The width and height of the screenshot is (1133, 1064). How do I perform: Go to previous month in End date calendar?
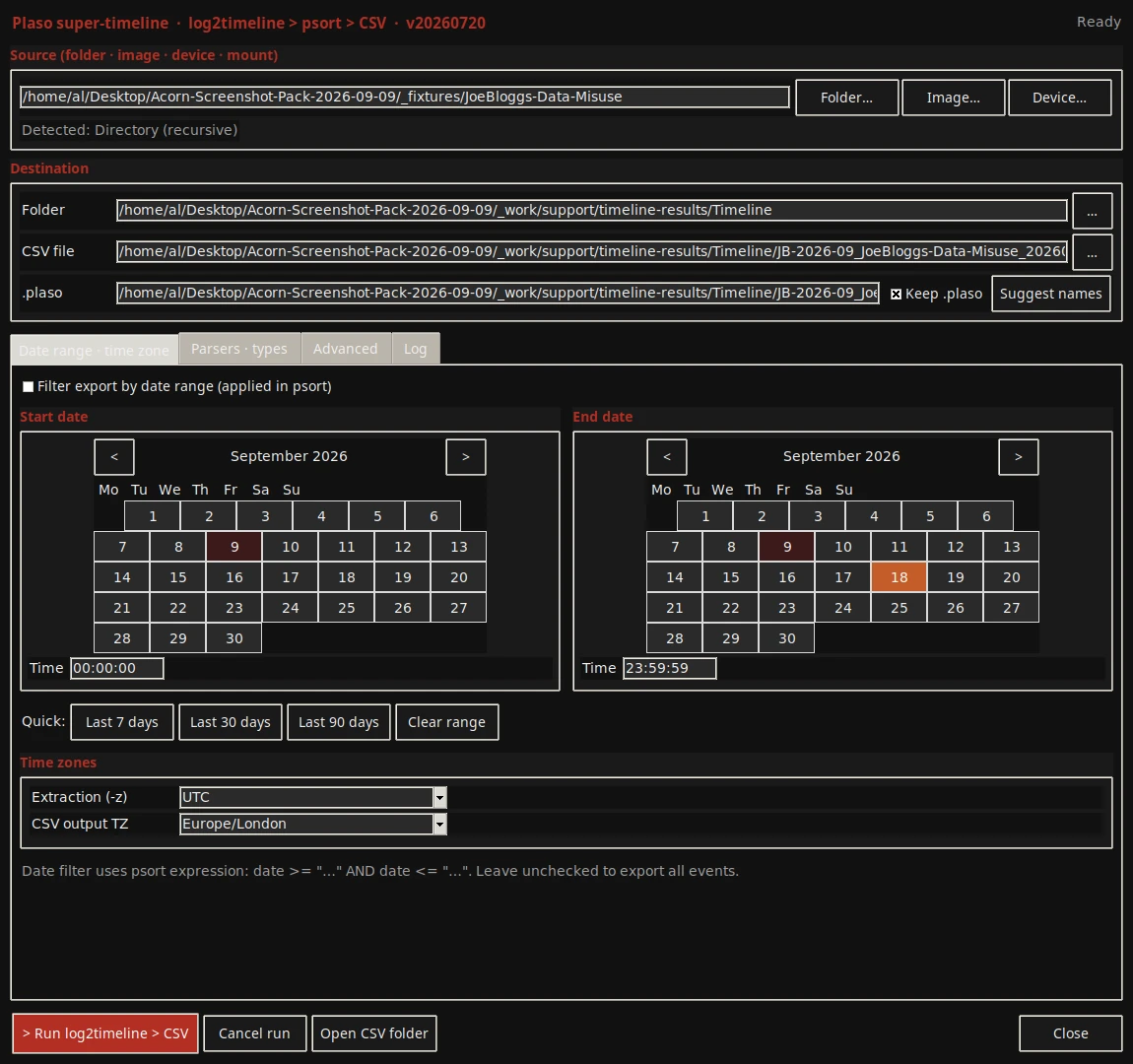coord(667,456)
